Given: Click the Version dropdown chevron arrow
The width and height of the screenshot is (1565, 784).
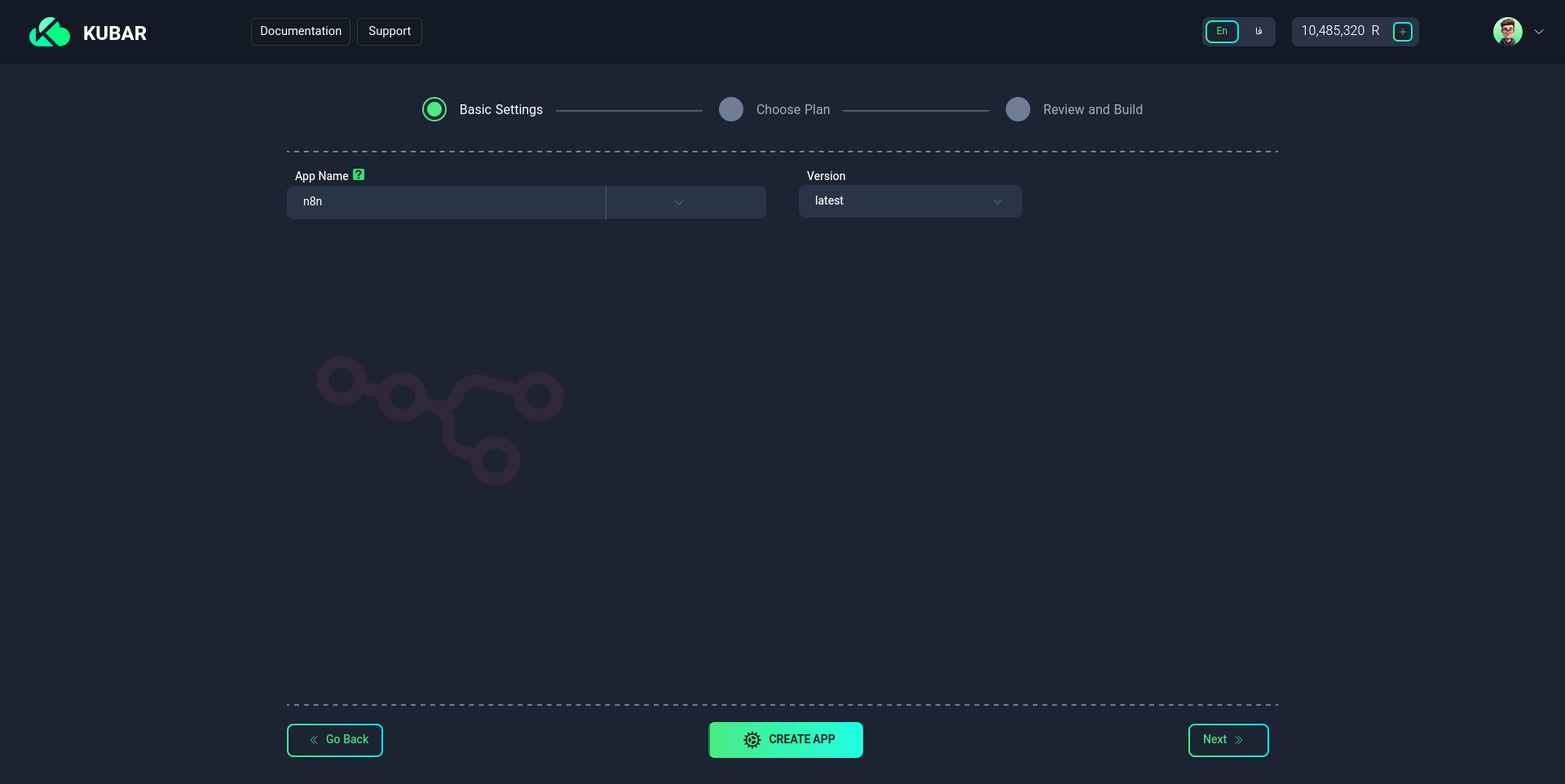Looking at the screenshot, I should pos(998,202).
